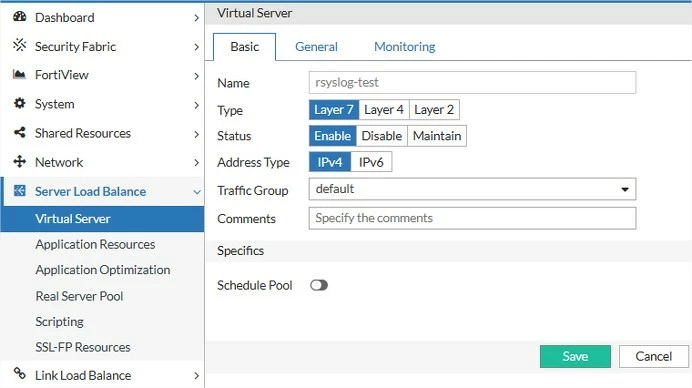The height and width of the screenshot is (388, 692).
Task: Set status to Maintain
Action: 437,136
